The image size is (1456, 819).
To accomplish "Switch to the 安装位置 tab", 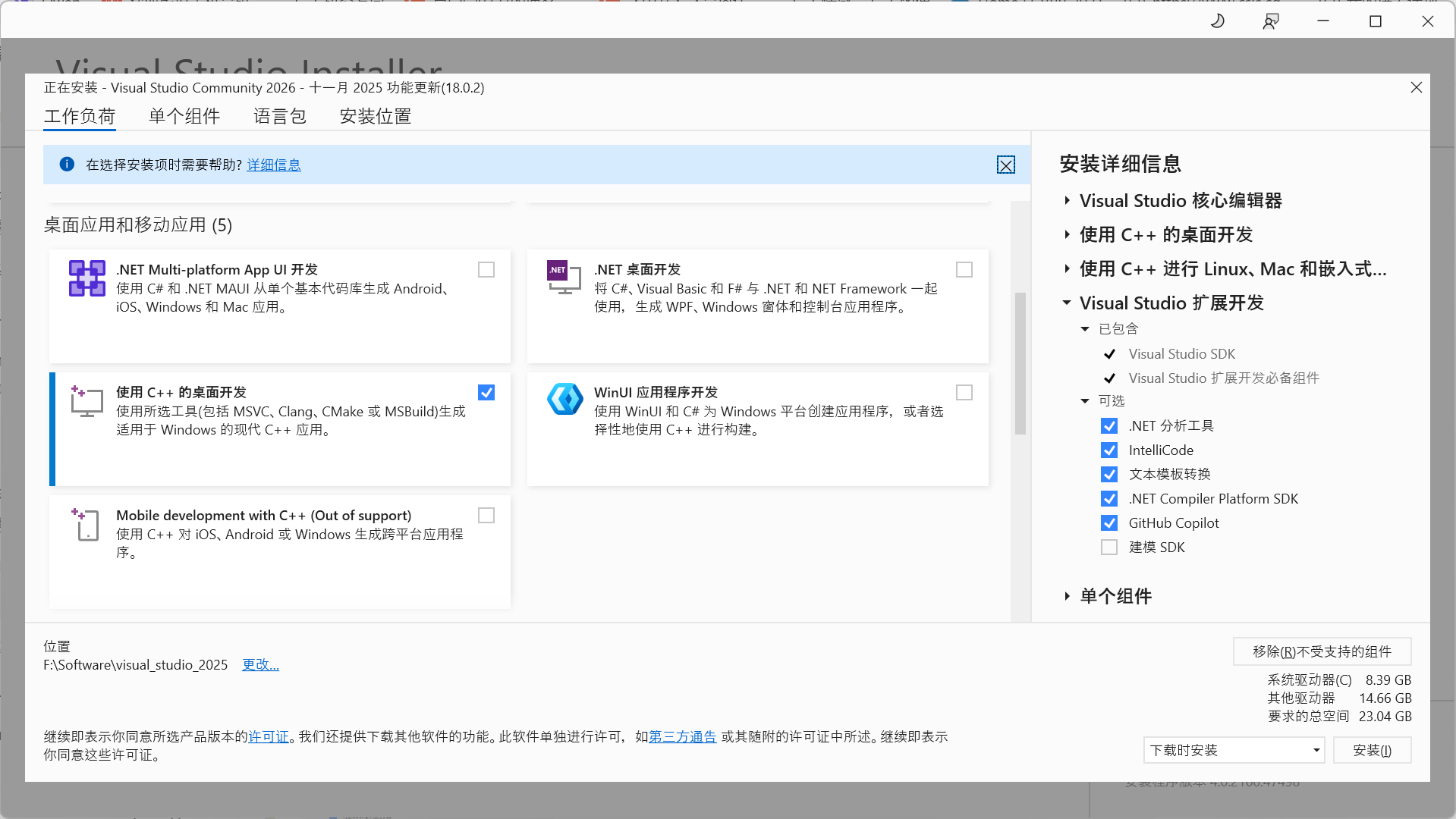I will 376,117.
